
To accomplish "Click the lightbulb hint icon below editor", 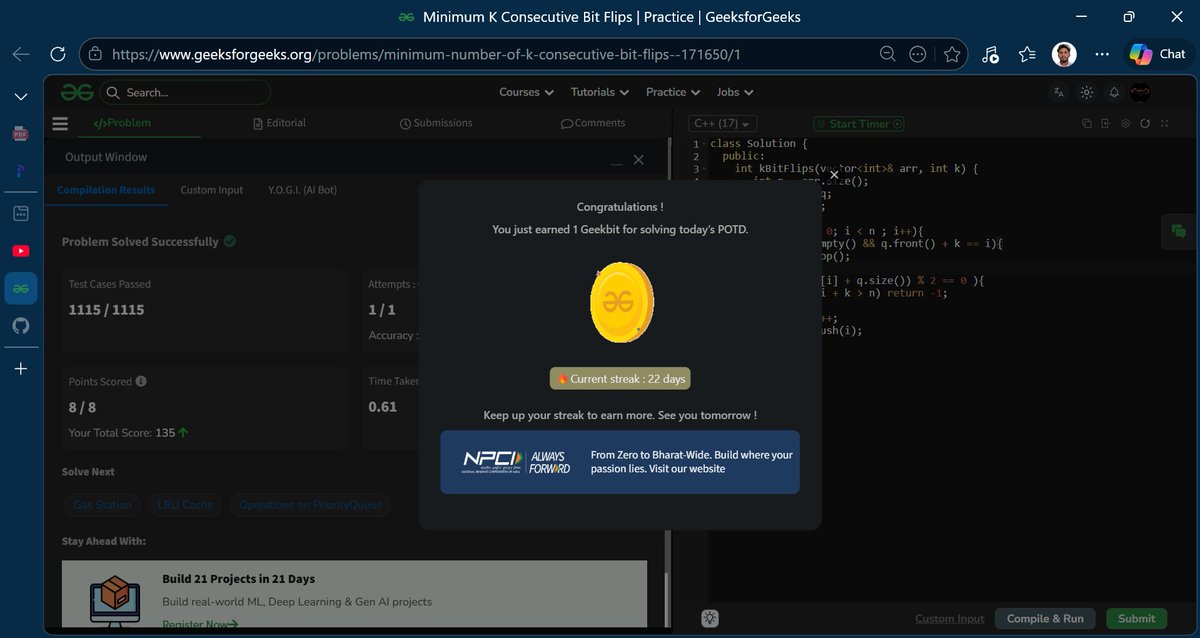I will click(x=710, y=618).
